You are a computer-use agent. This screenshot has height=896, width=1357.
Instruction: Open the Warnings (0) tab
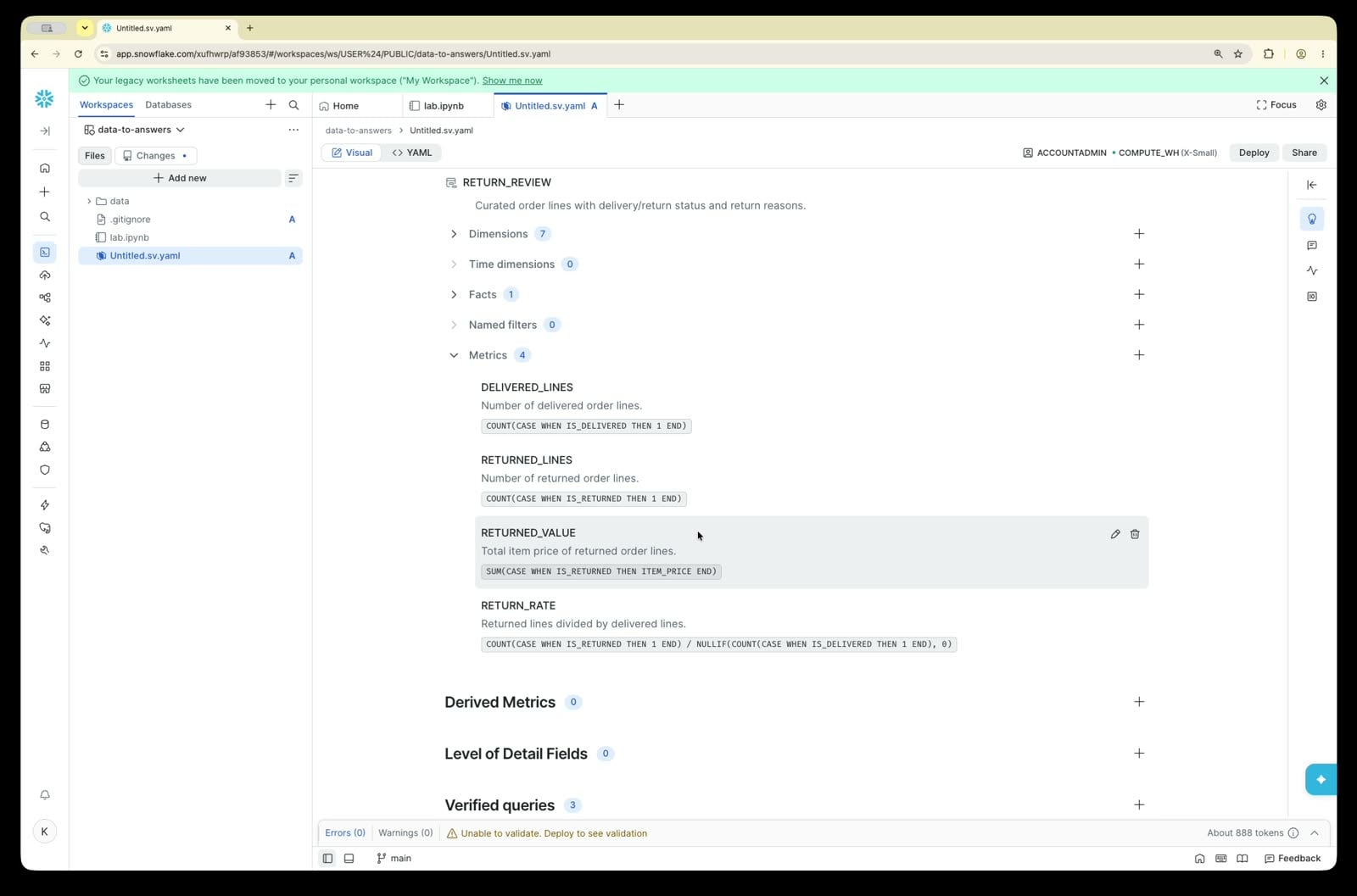click(x=405, y=833)
